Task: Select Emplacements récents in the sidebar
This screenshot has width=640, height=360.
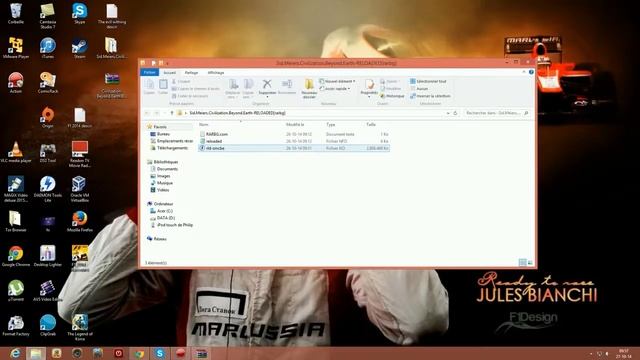Action: pos(171,141)
